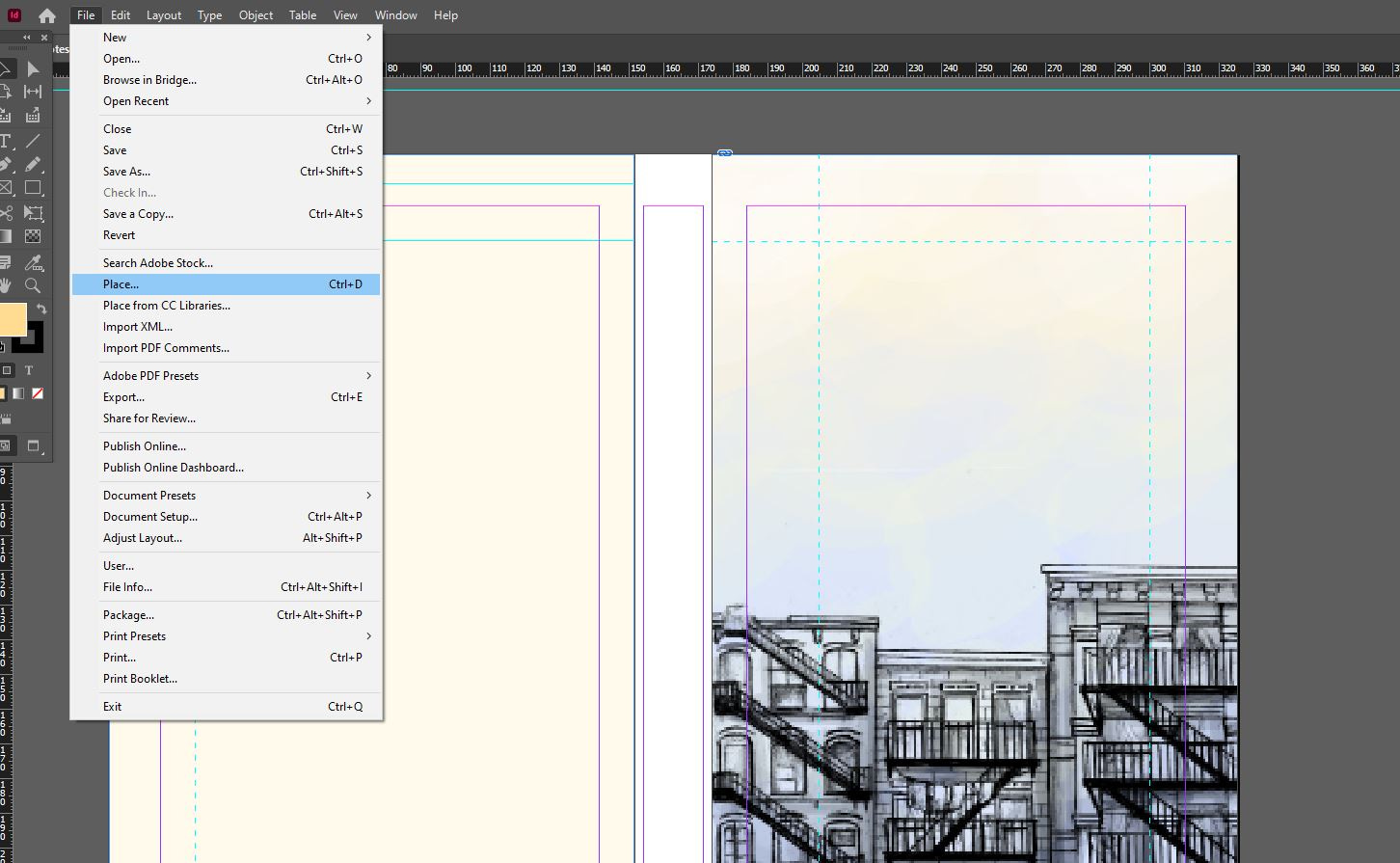Pick the Scissors tool
Viewport: 1400px width, 863px height.
tap(9, 211)
